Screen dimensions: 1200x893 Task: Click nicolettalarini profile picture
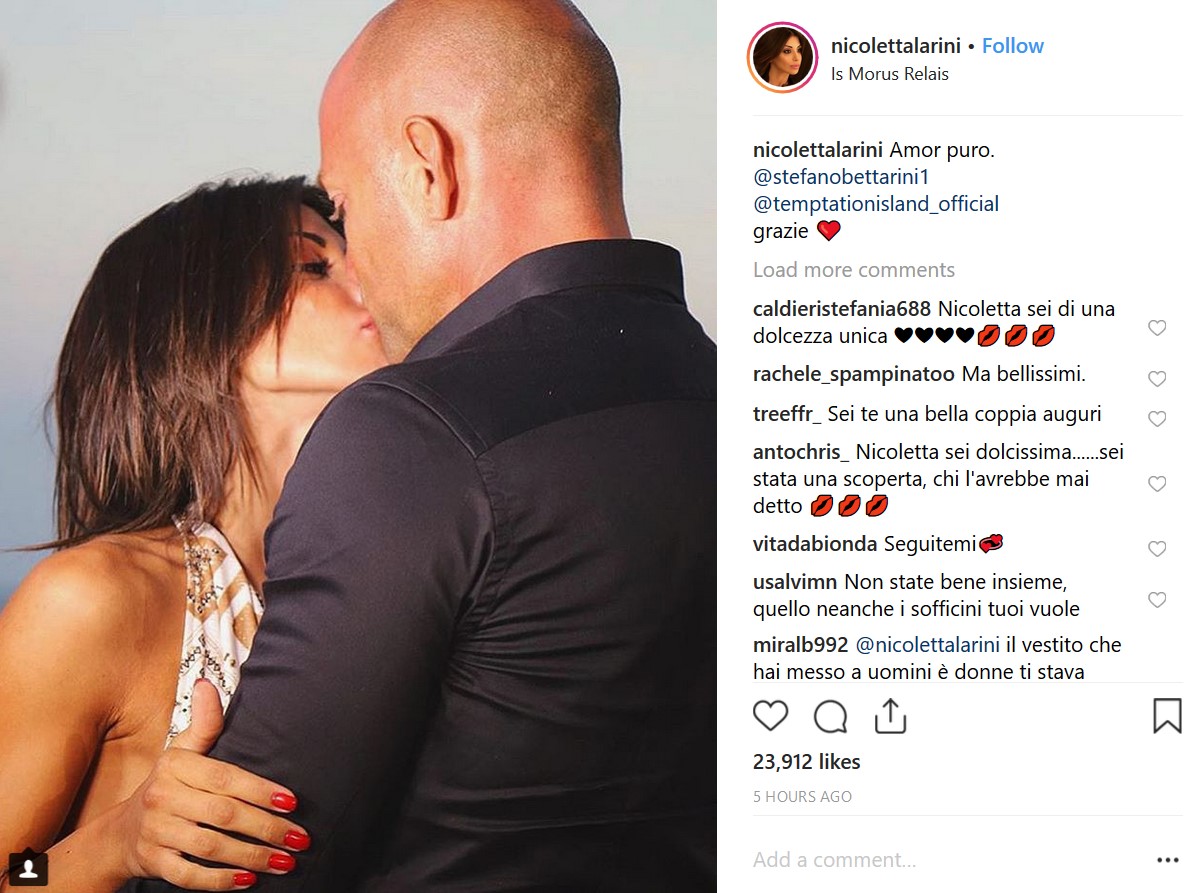click(x=783, y=58)
